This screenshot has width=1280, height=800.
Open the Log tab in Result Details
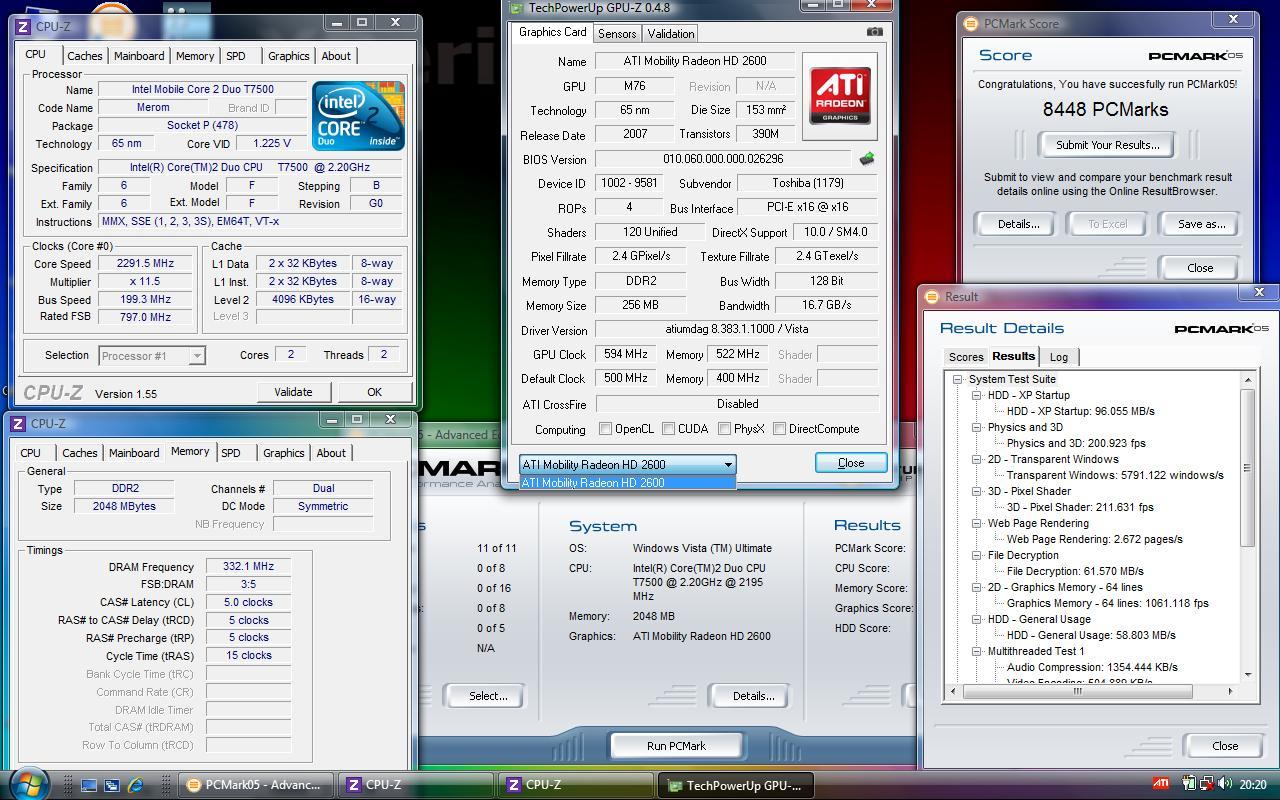pyautogui.click(x=1058, y=357)
